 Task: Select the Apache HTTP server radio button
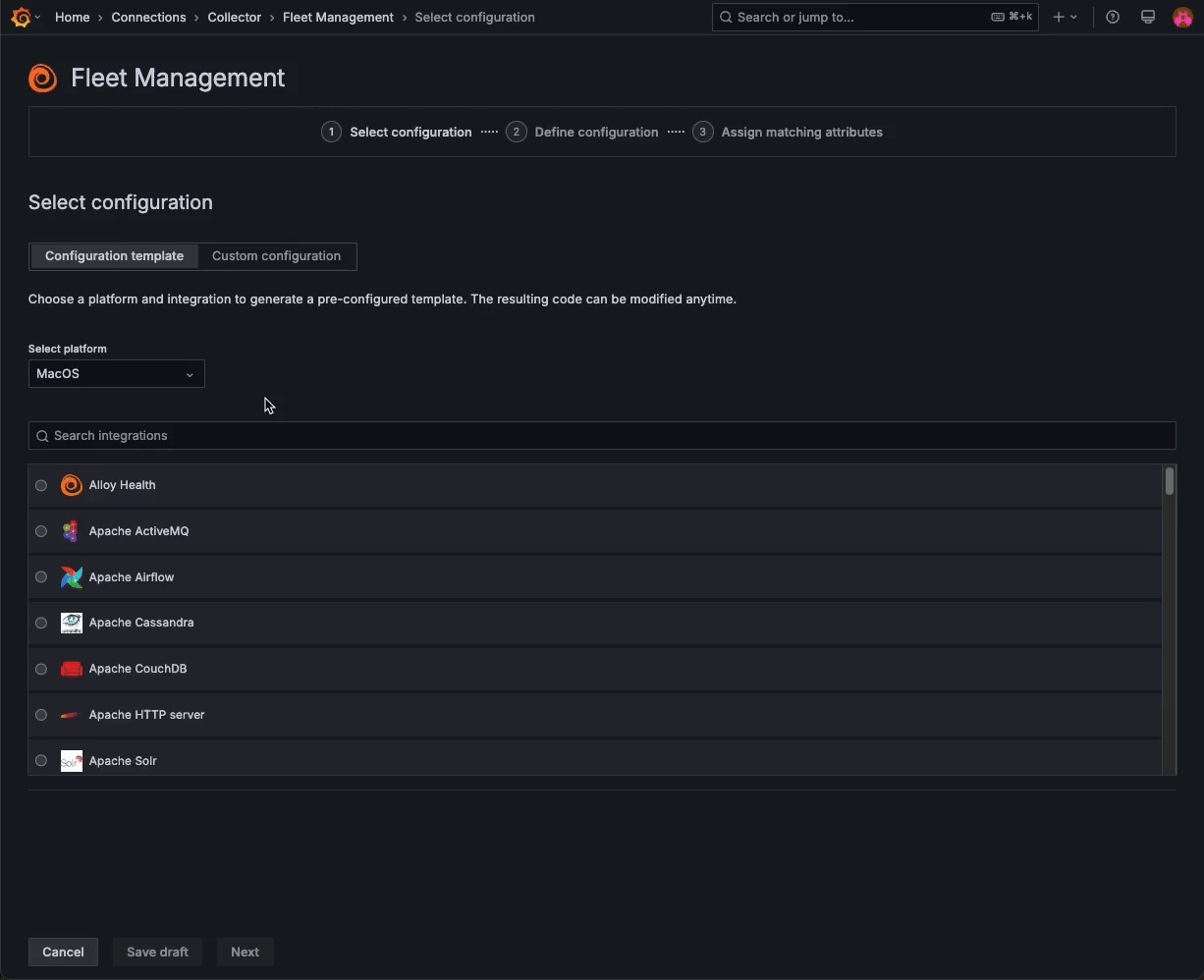pos(41,715)
